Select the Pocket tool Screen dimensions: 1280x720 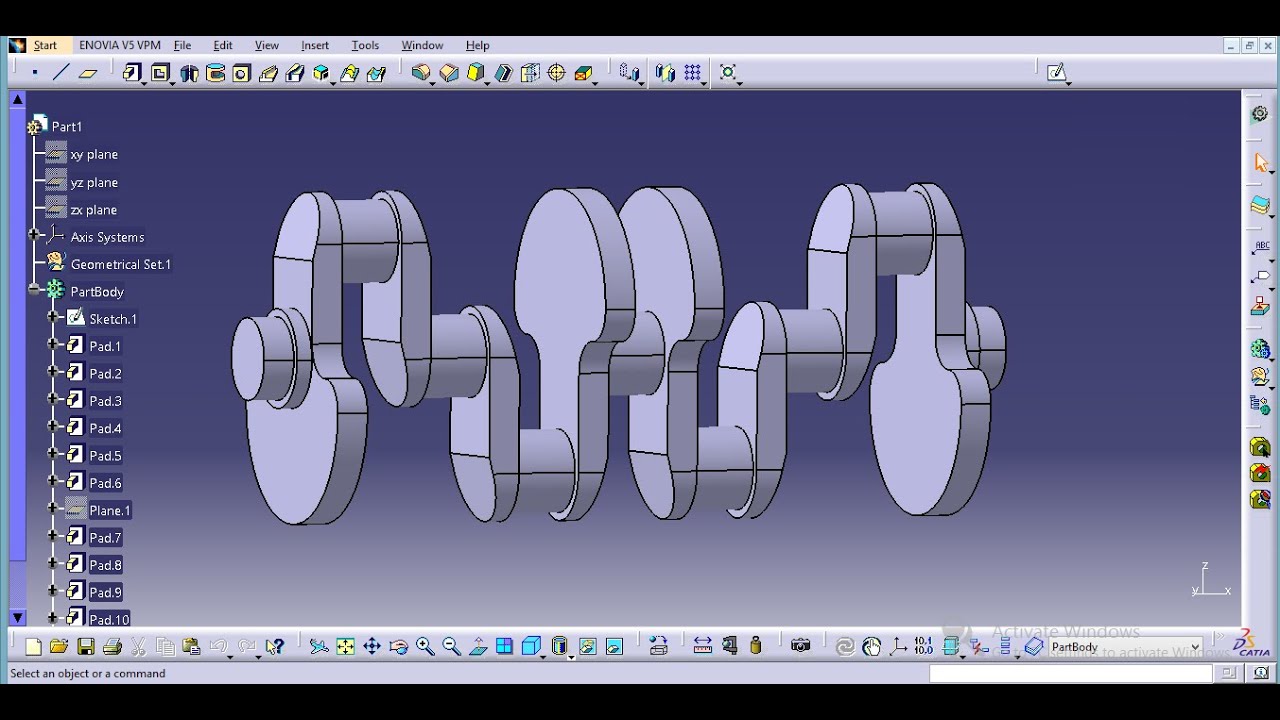click(160, 72)
